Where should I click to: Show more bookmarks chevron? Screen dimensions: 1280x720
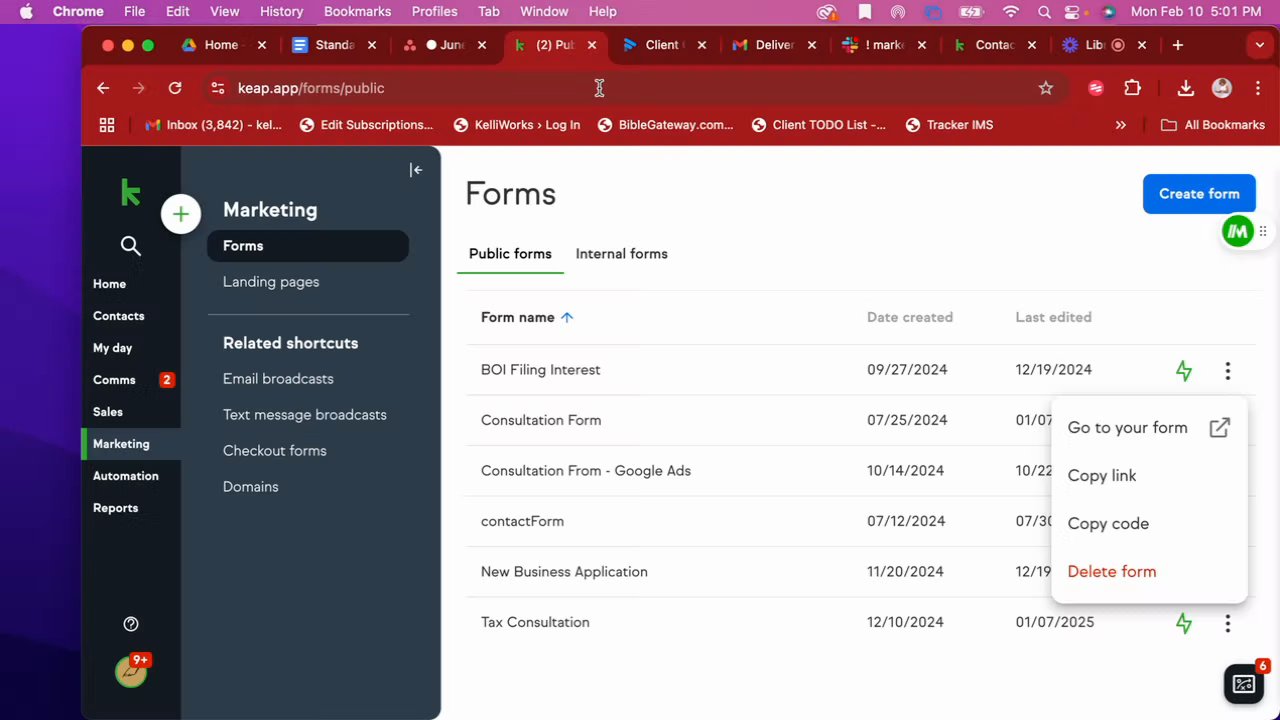click(x=1121, y=125)
